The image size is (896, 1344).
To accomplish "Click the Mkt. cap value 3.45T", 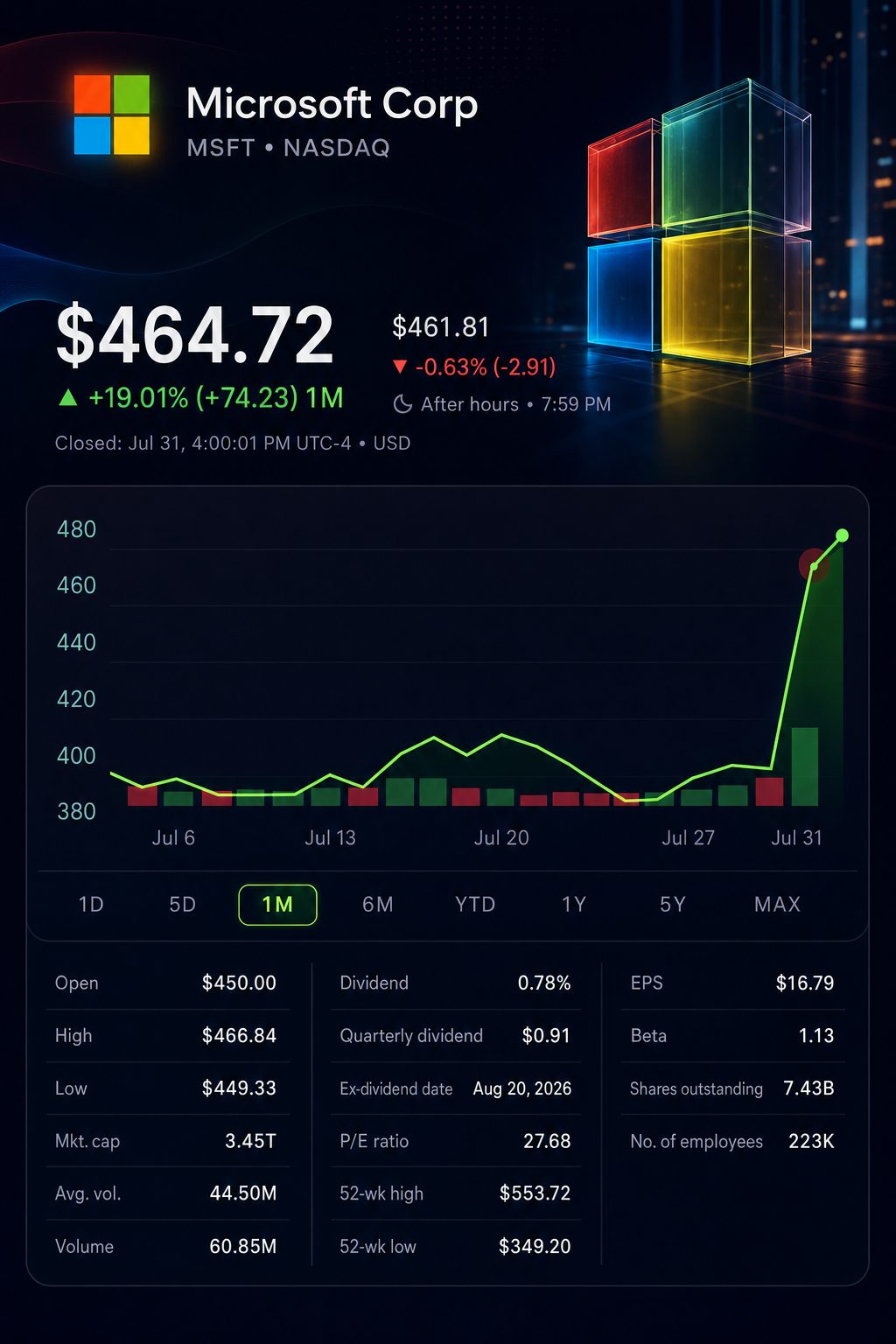I will (x=250, y=1141).
